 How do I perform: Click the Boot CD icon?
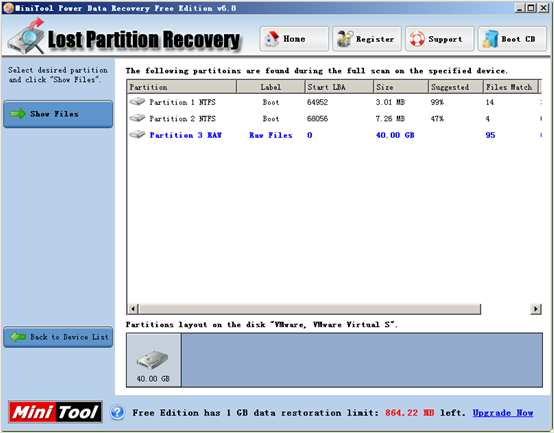490,39
